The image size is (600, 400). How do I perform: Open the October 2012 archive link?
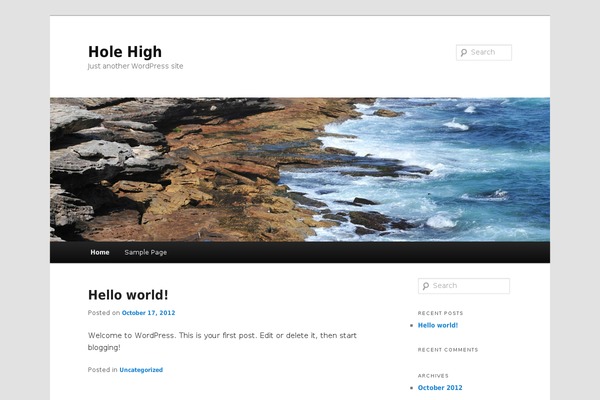pos(440,387)
